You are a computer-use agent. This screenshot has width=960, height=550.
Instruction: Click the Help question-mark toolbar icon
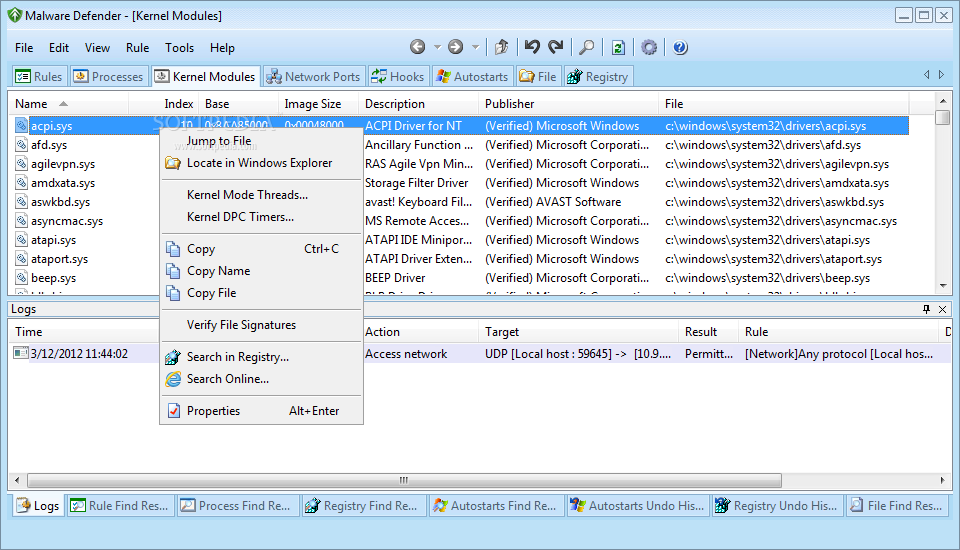click(x=680, y=47)
